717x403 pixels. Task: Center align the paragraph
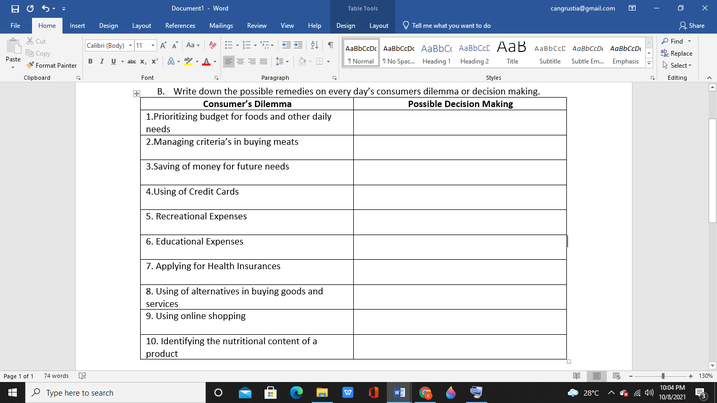coord(241,61)
